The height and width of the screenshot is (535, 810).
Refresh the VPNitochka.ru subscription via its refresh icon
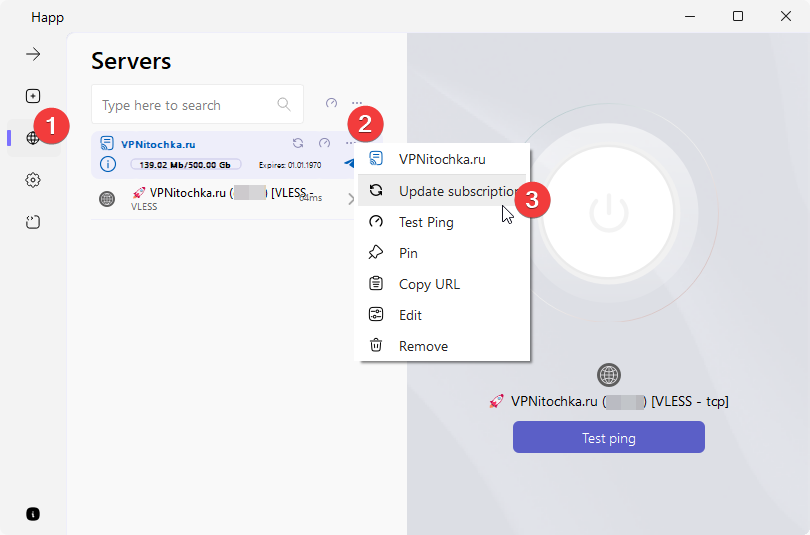pos(298,143)
